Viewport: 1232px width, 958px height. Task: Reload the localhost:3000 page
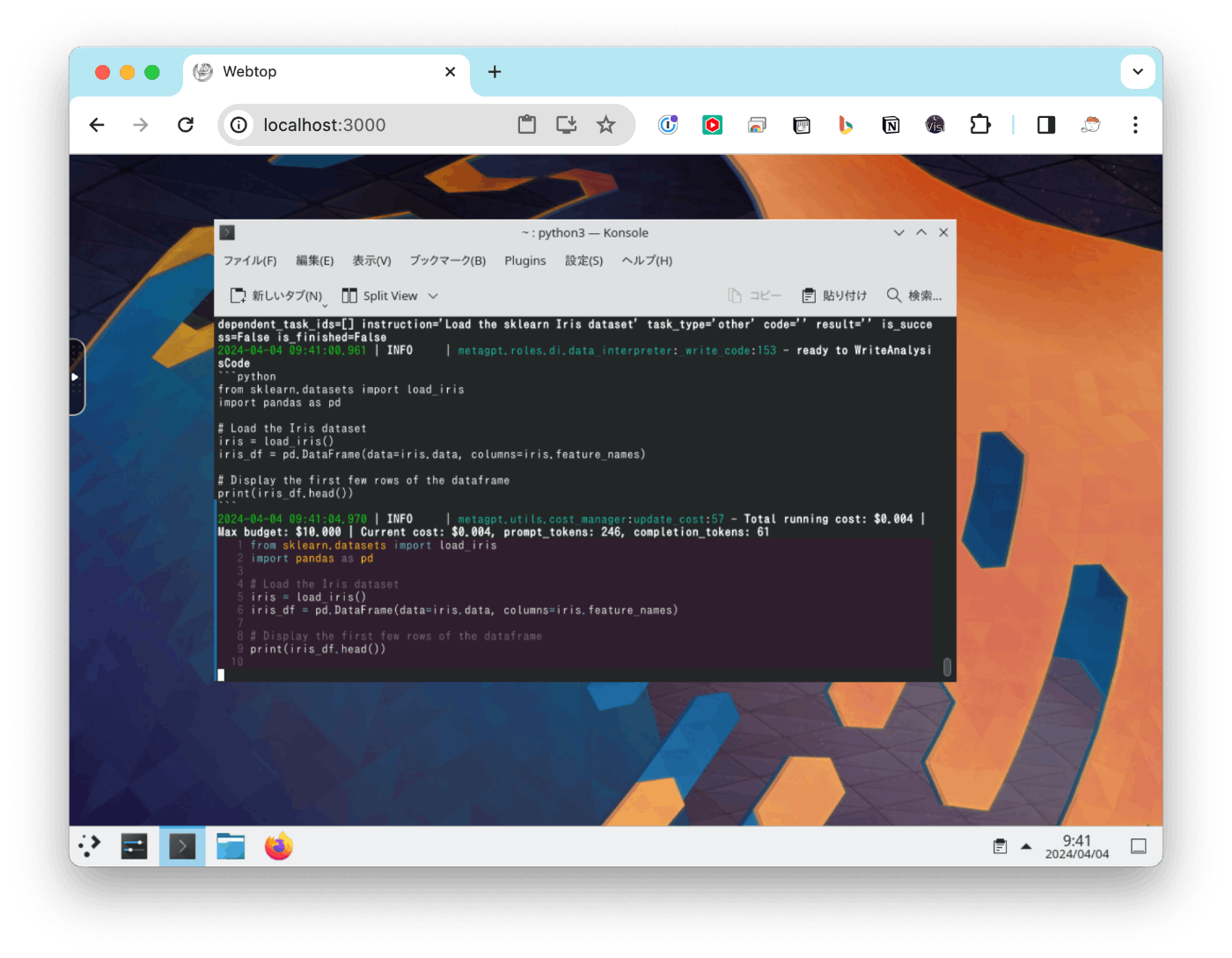186,125
